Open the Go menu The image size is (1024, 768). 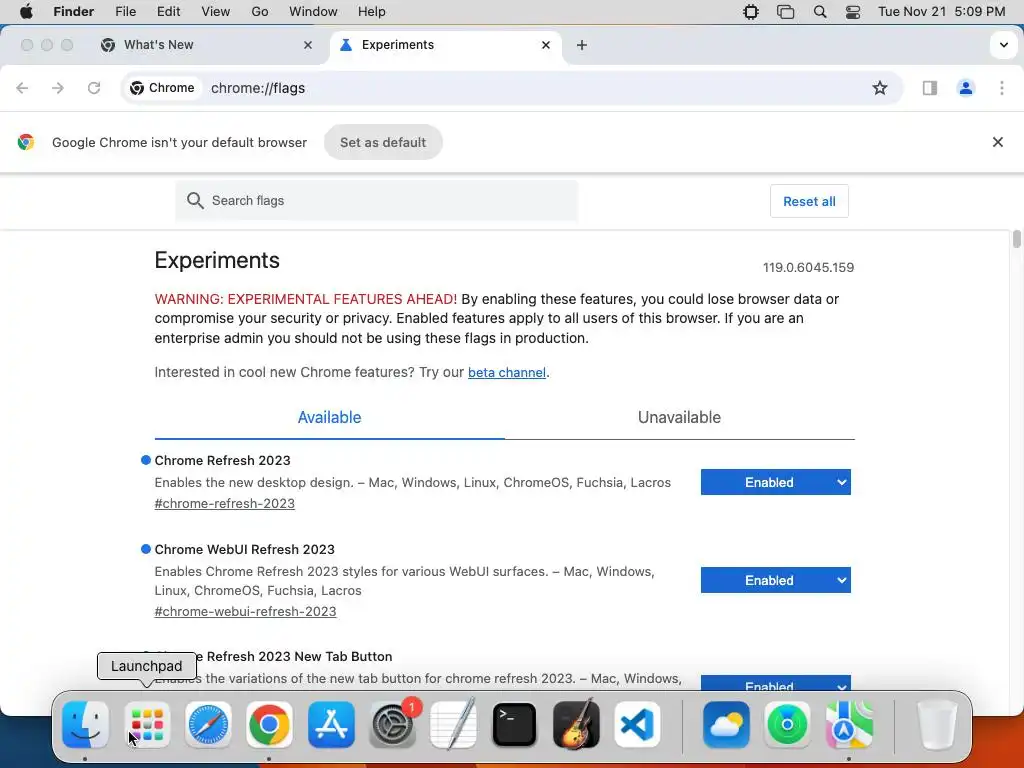point(260,12)
